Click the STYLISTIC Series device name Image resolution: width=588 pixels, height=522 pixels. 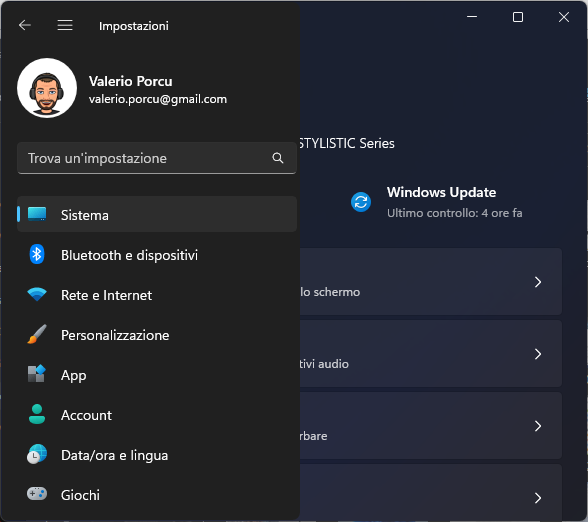[347, 143]
